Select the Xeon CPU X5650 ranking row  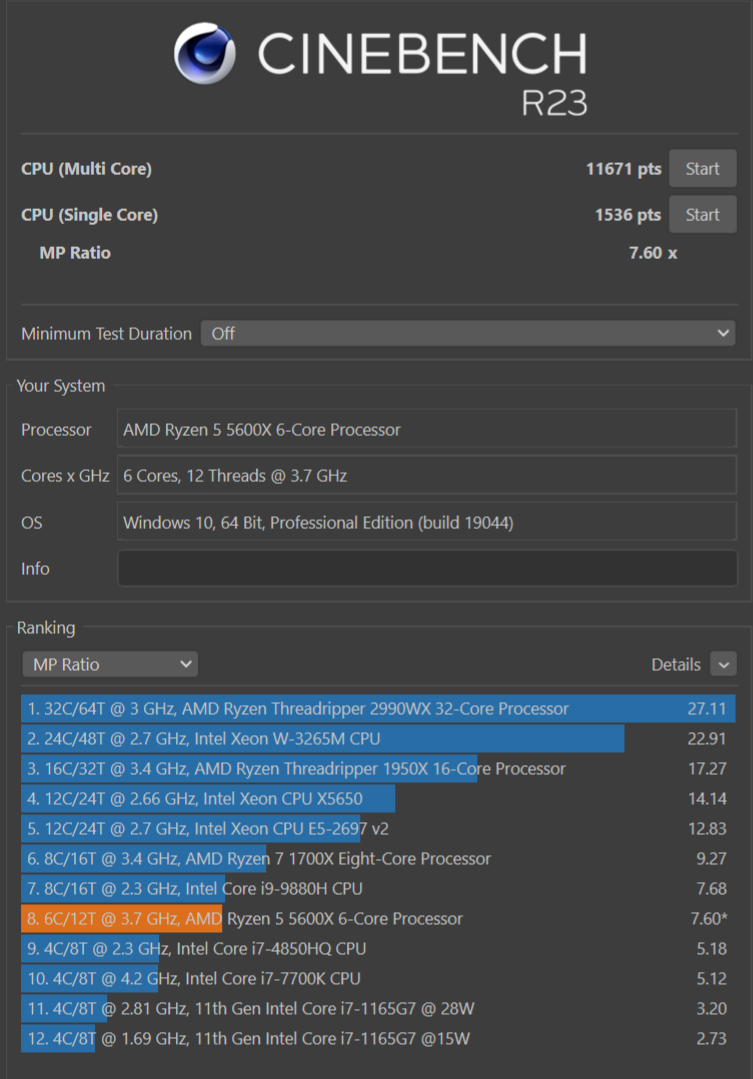(378, 798)
